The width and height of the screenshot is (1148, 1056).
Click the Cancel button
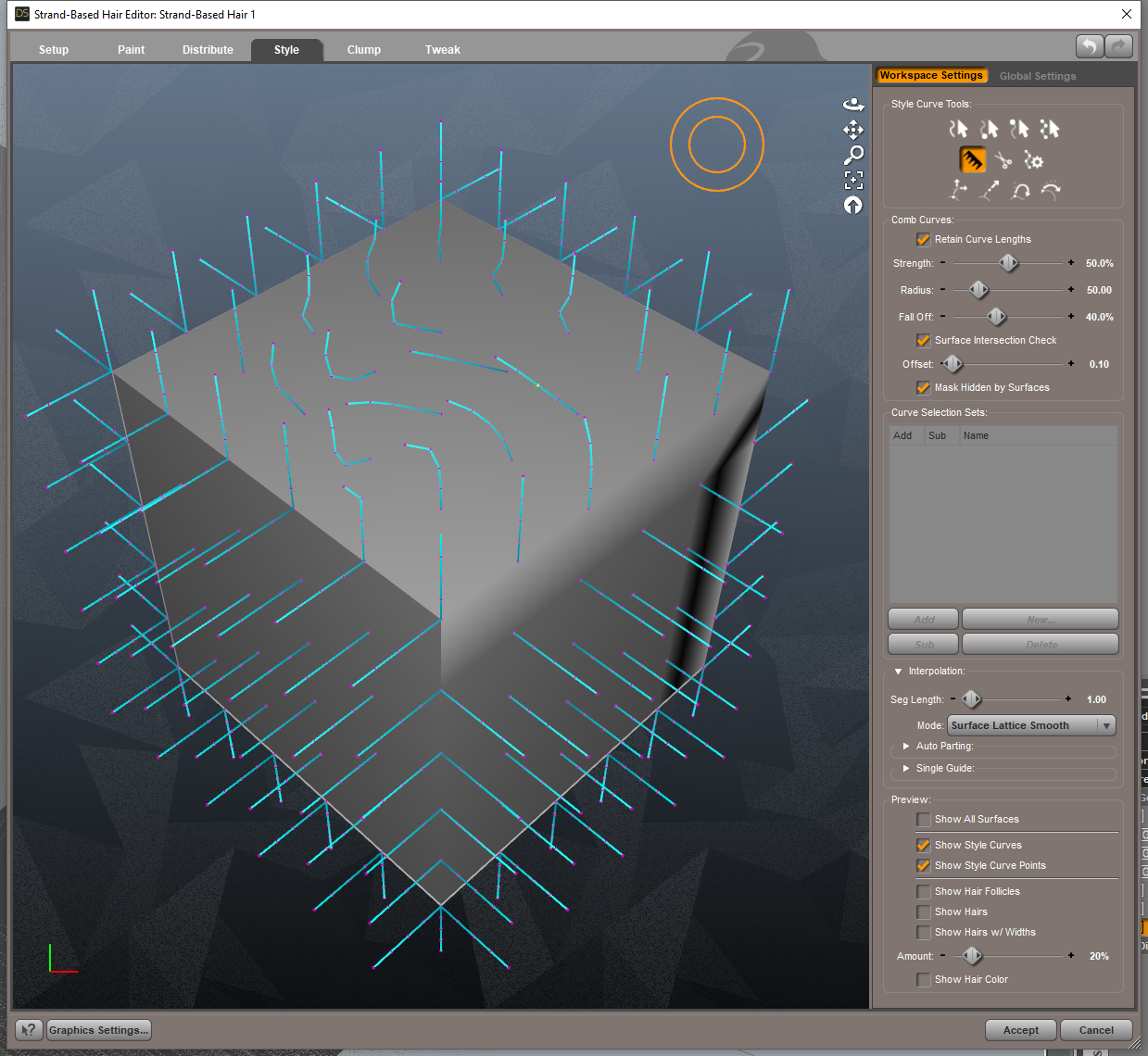pos(1096,1030)
